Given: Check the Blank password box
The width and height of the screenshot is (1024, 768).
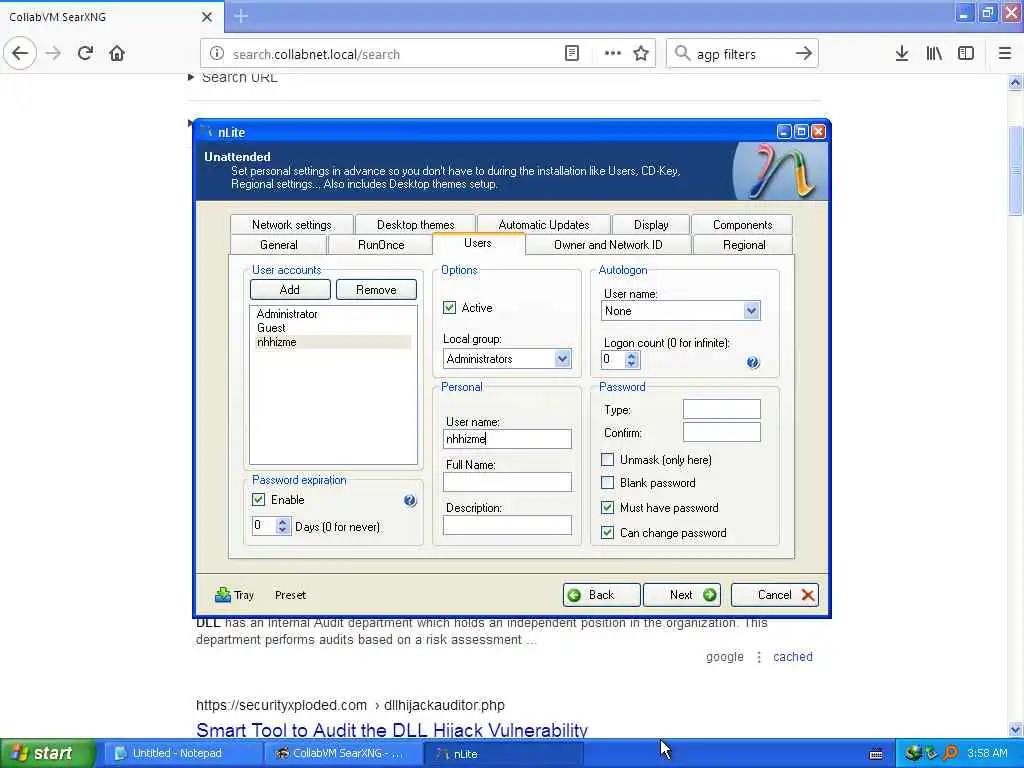Looking at the screenshot, I should click(607, 483).
